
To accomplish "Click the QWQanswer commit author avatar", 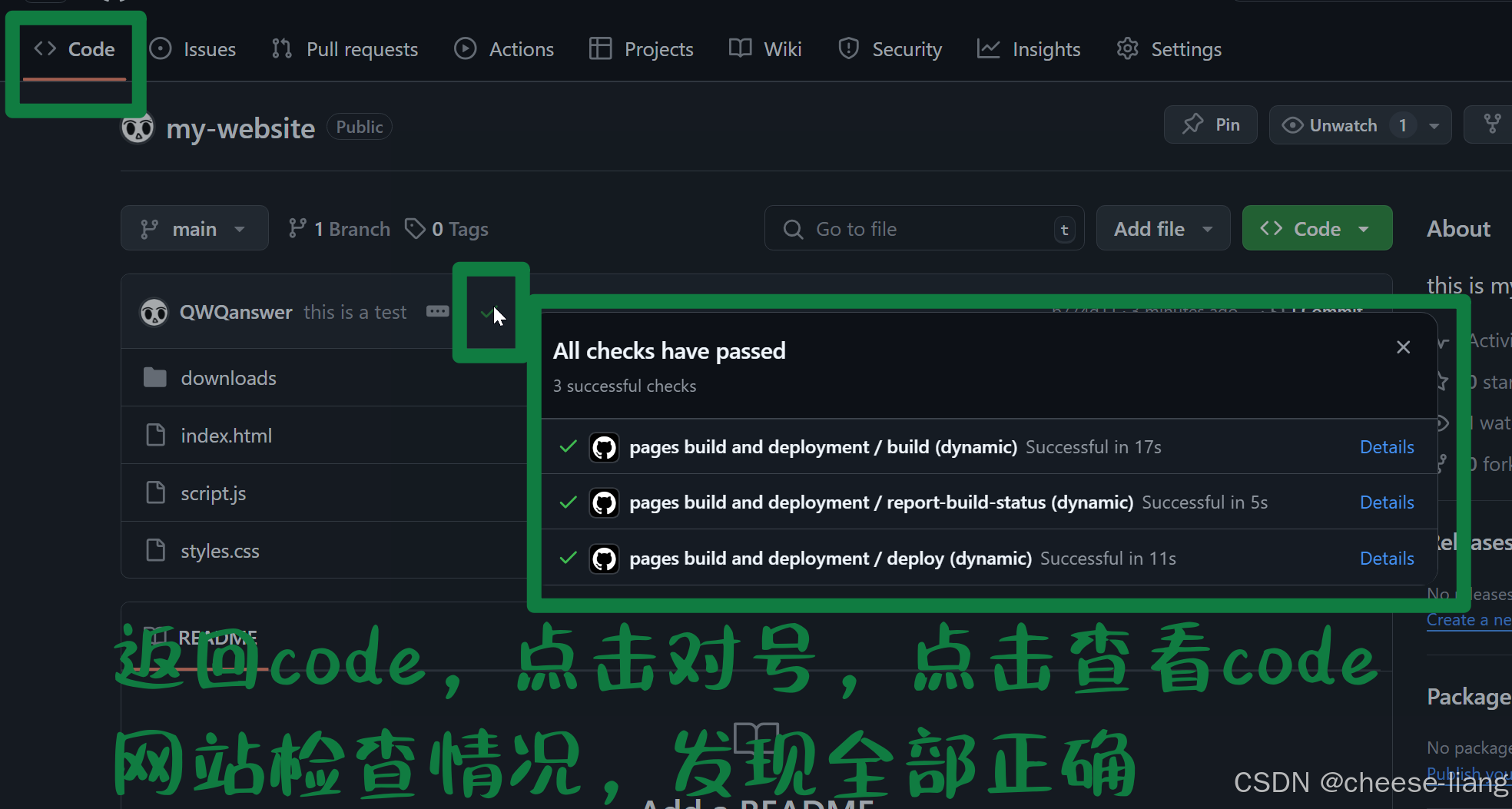I will [154, 312].
